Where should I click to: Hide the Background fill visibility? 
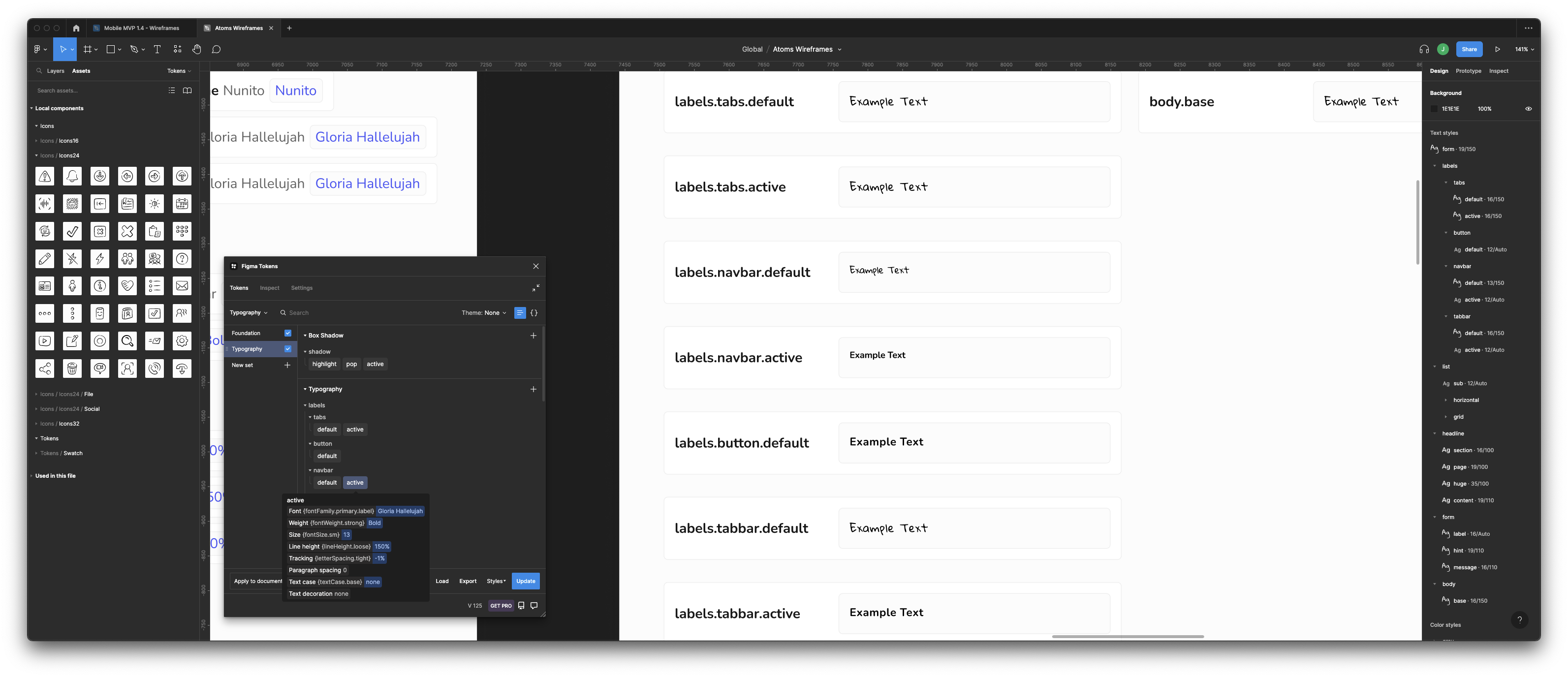point(1529,108)
